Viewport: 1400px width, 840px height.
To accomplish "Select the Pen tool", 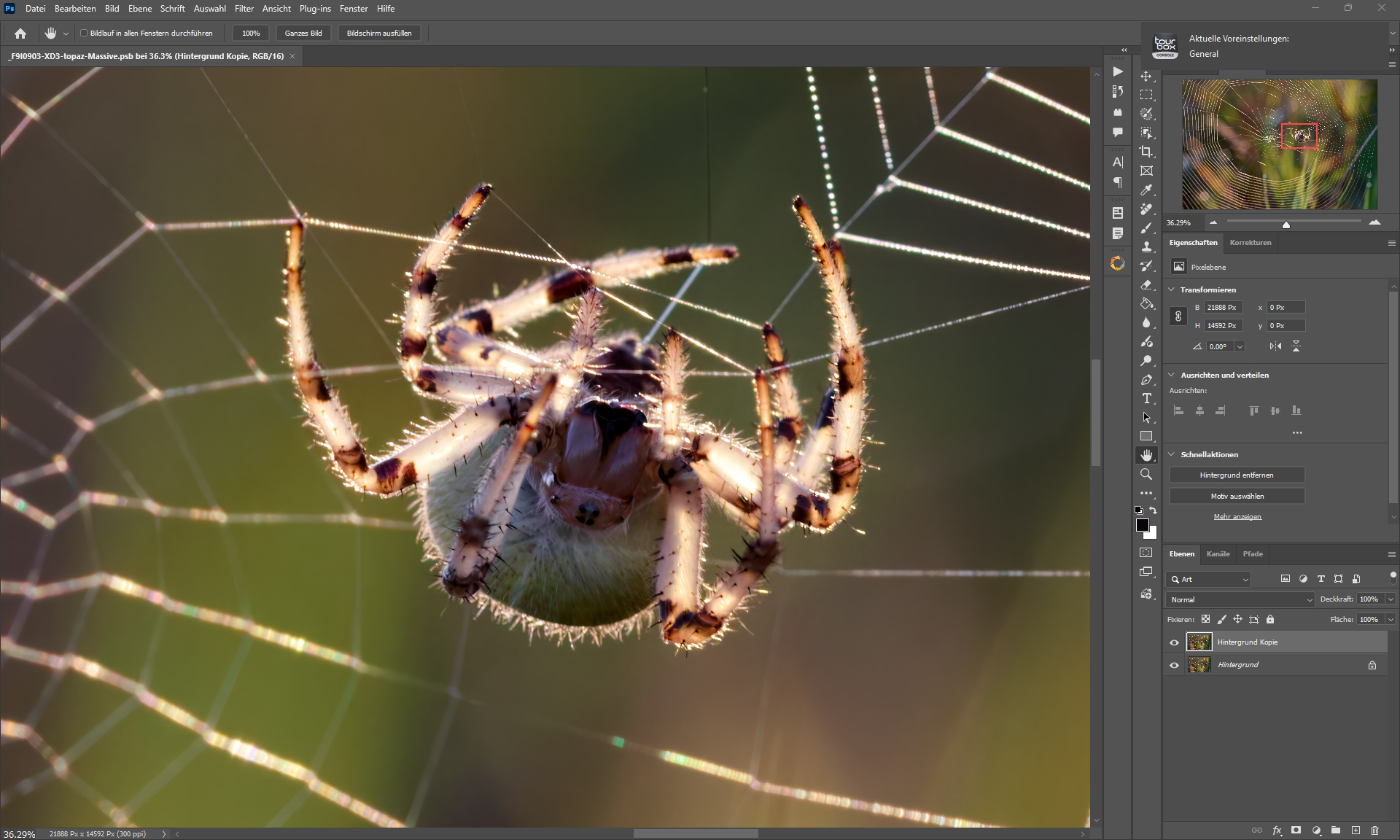I will (1146, 380).
